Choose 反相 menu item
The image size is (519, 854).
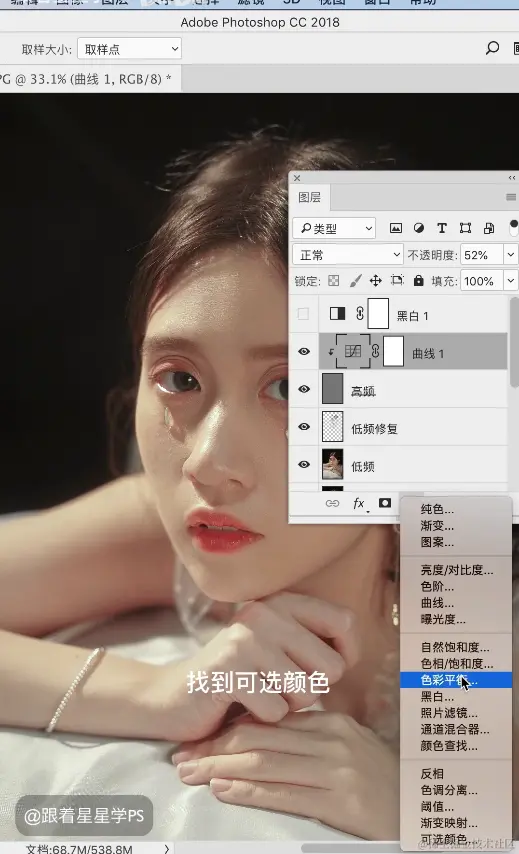click(x=456, y=773)
